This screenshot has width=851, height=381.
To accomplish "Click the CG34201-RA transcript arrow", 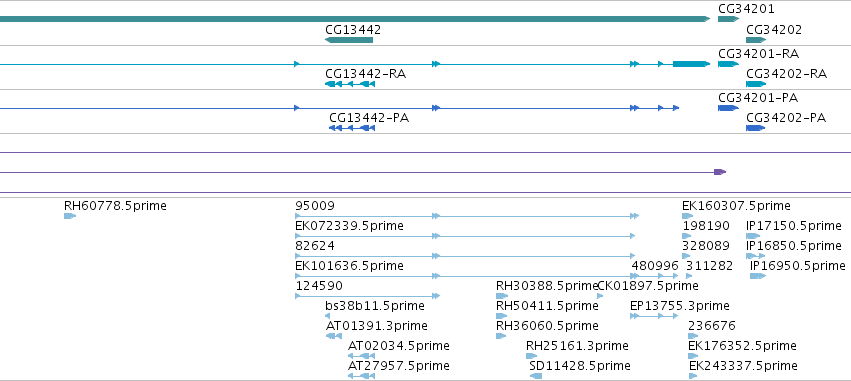I will pos(728,64).
